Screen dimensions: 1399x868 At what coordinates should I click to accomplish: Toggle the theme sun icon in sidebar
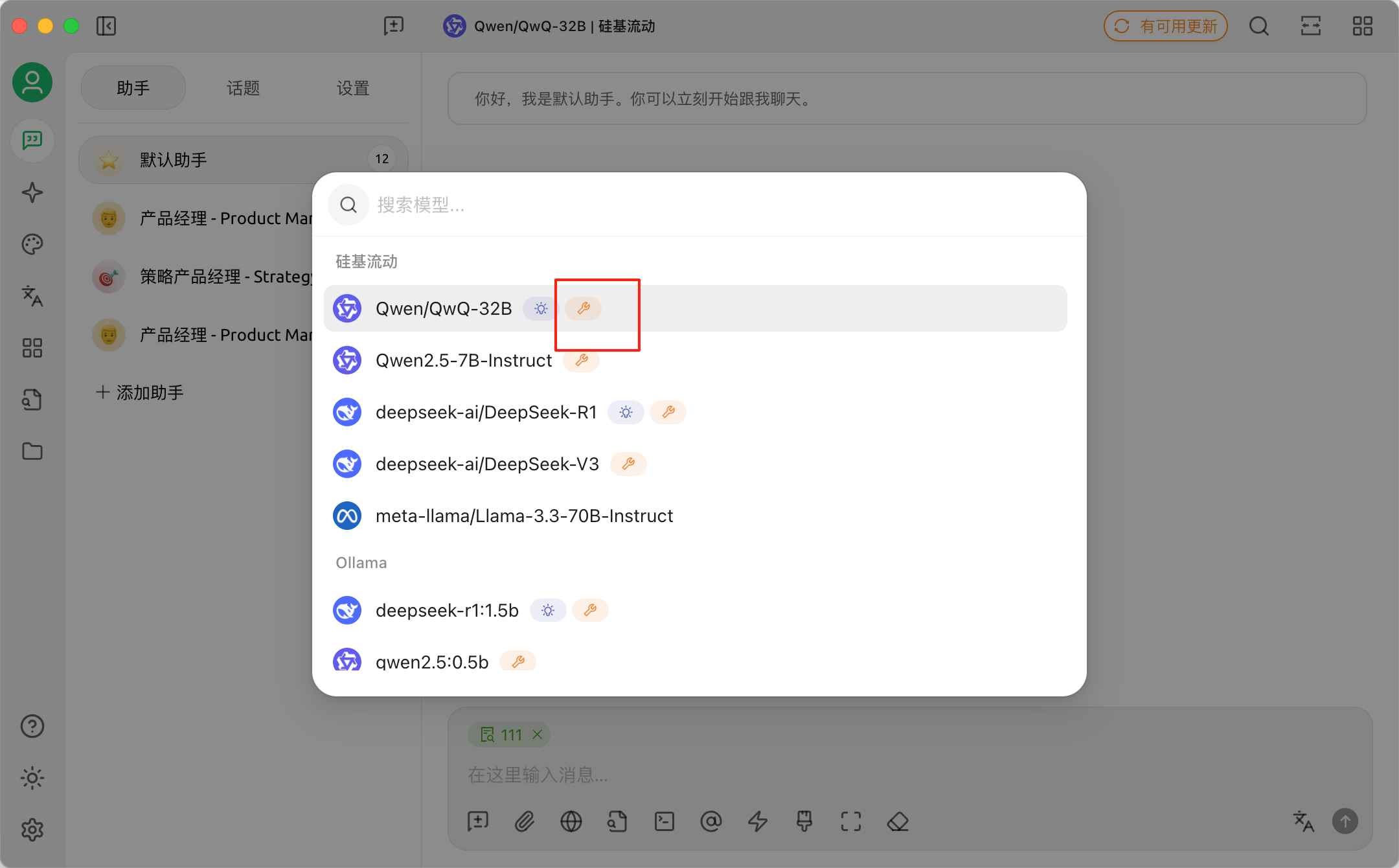(x=32, y=778)
